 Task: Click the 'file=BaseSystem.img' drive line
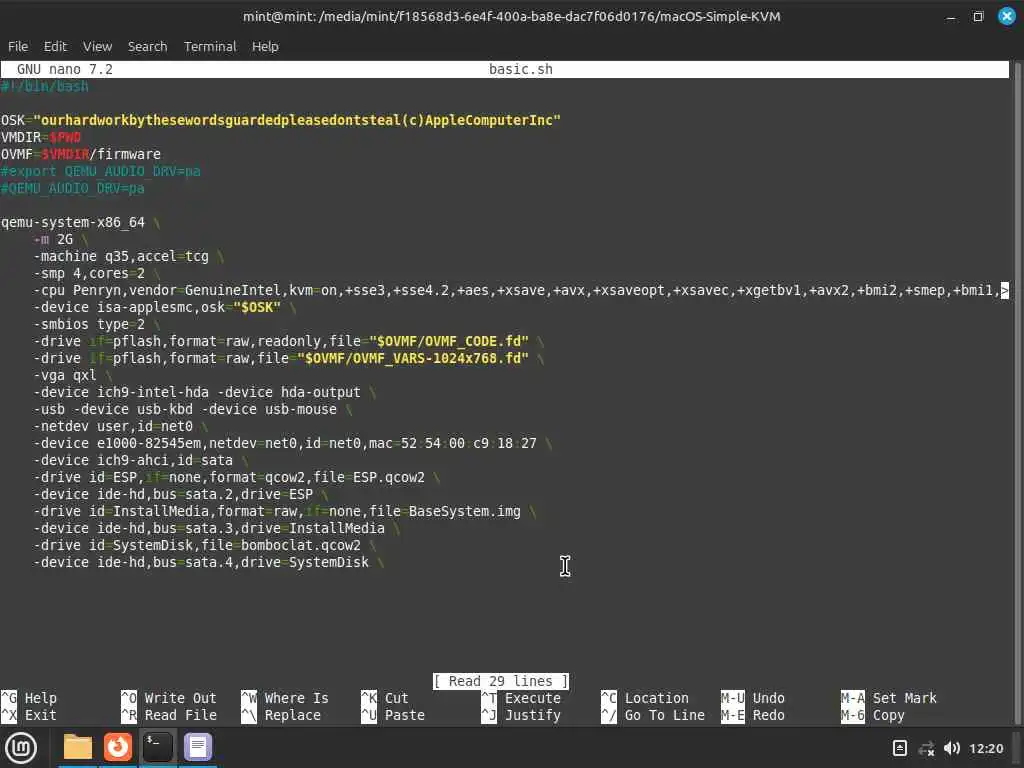pos(285,511)
